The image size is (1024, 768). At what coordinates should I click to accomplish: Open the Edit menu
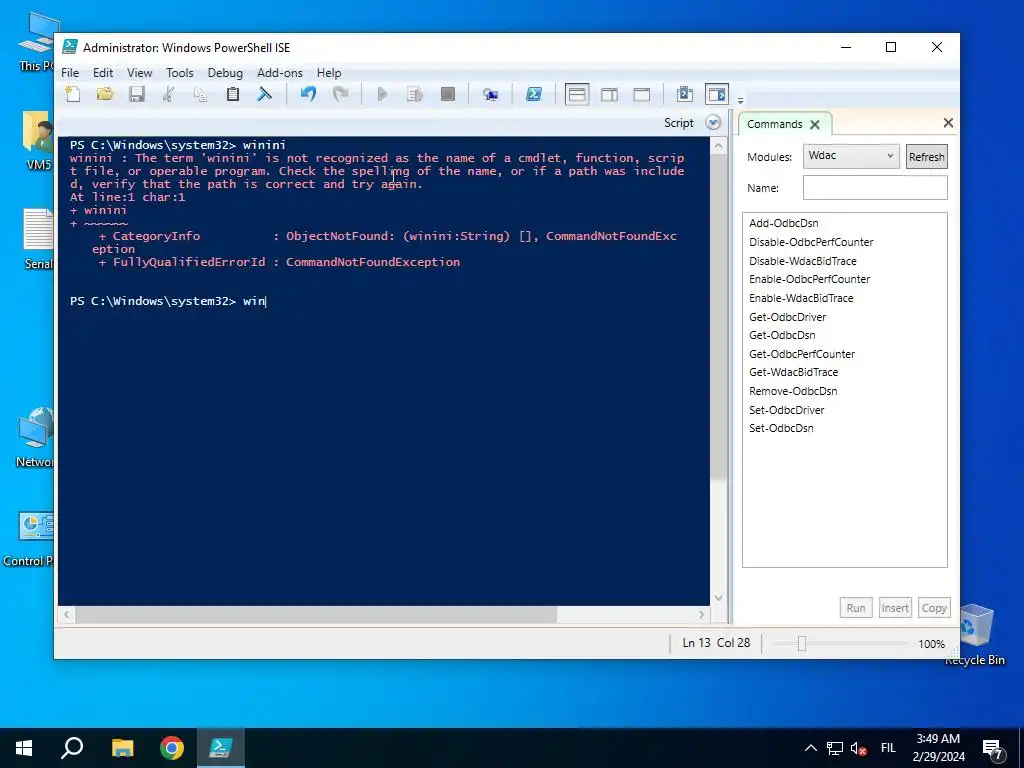pos(103,72)
